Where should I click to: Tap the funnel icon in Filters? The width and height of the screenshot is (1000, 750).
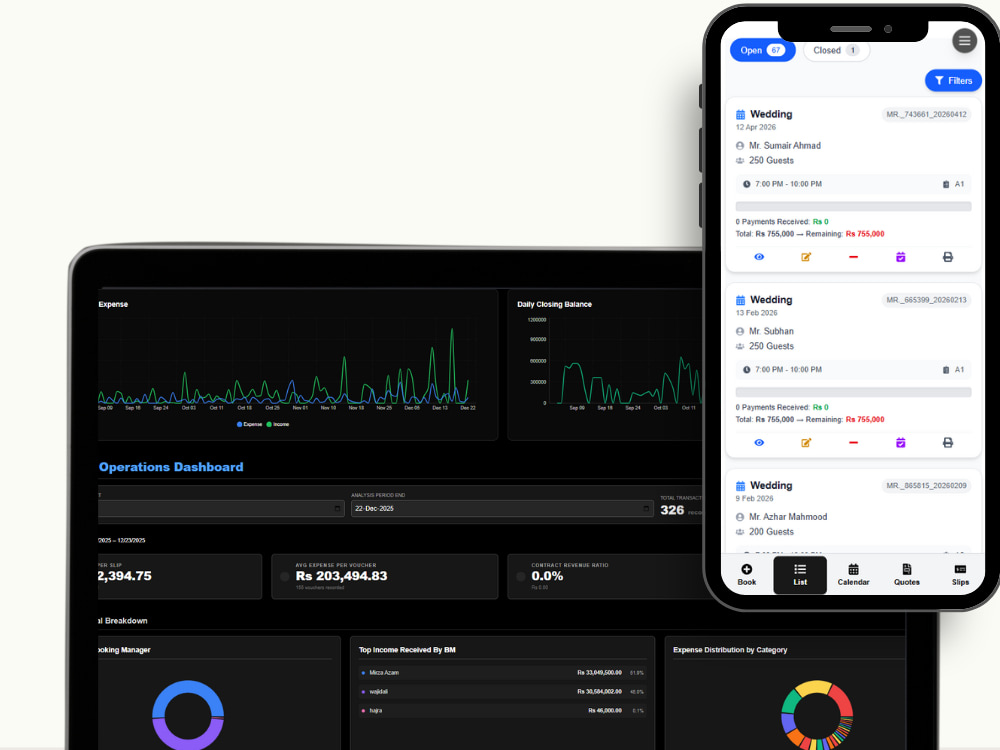939,80
